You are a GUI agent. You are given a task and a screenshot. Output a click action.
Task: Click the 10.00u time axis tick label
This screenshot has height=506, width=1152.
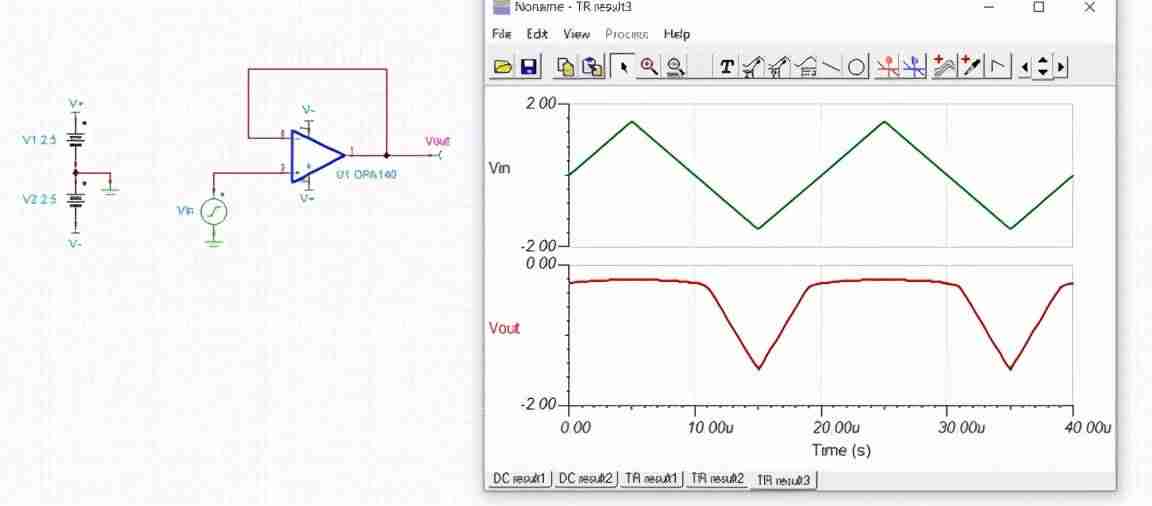tap(712, 427)
